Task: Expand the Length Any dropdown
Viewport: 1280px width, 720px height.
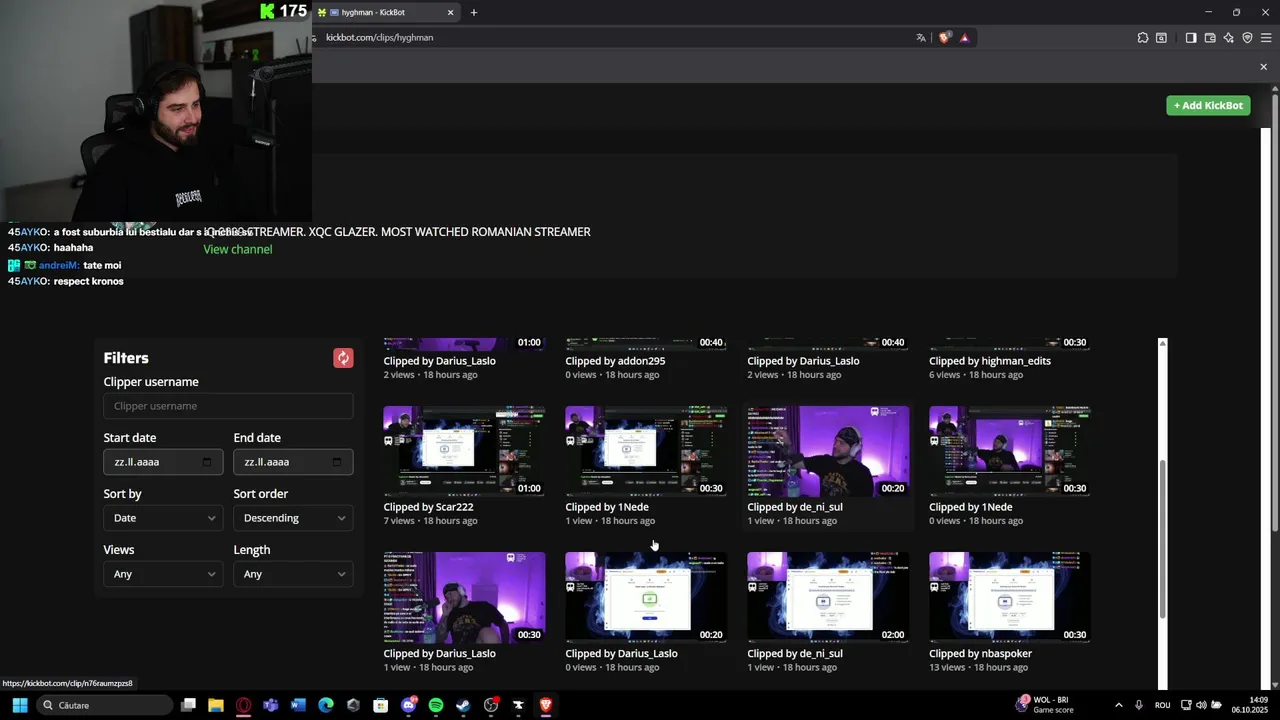Action: (293, 574)
